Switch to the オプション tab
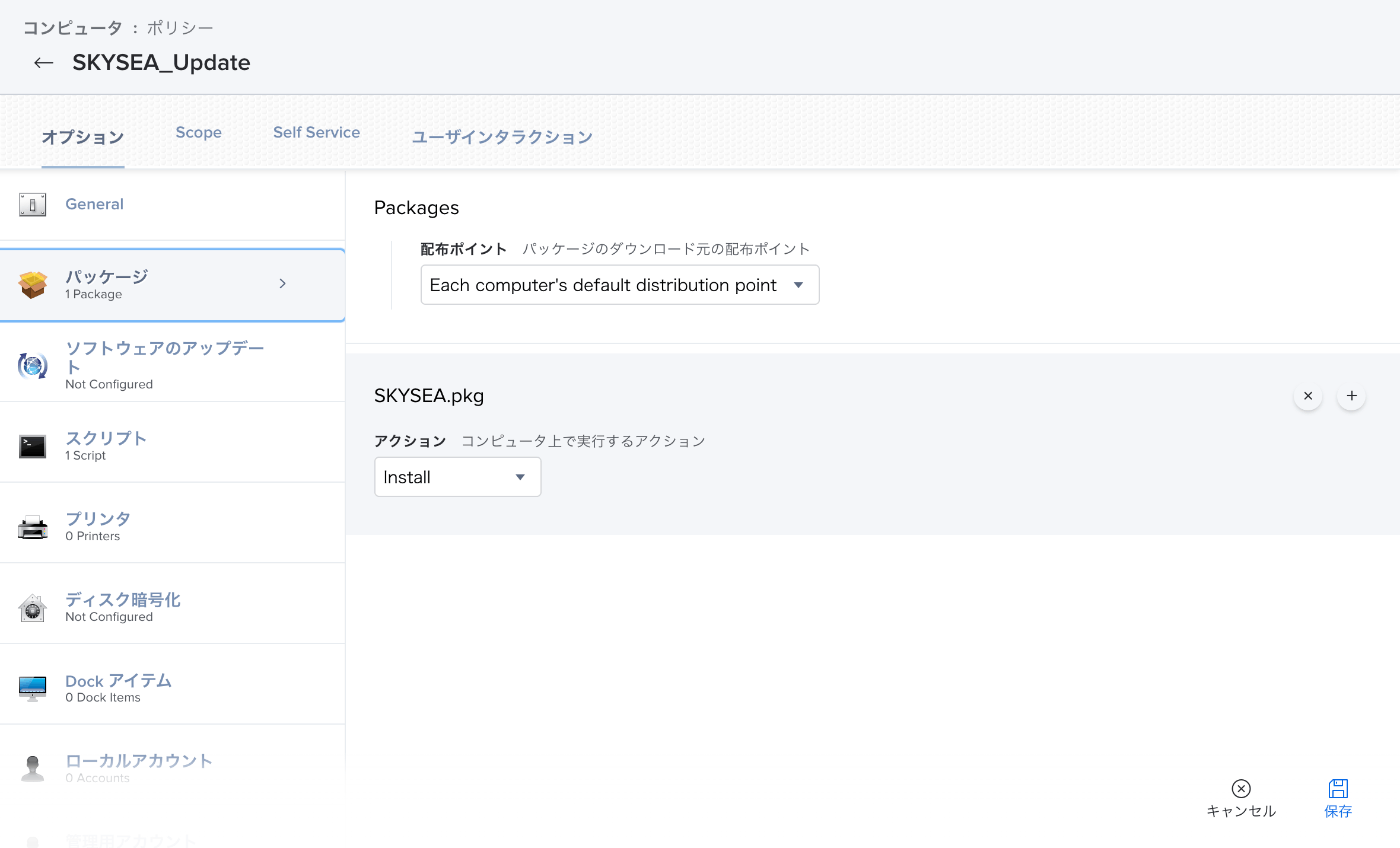Screen dimensions: 1400x848 83,137
